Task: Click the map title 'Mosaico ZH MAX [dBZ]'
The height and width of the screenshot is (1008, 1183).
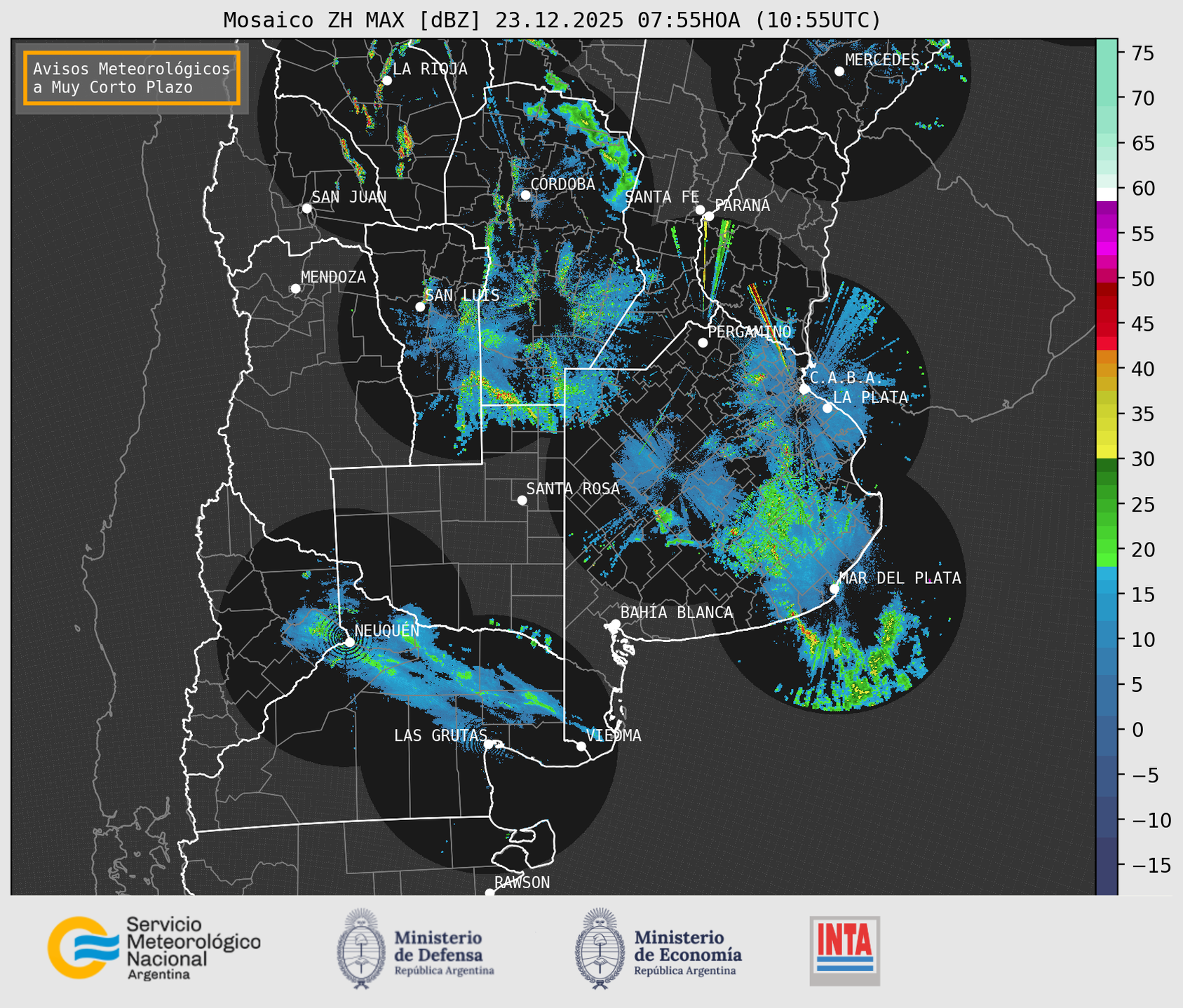Action: (x=353, y=20)
